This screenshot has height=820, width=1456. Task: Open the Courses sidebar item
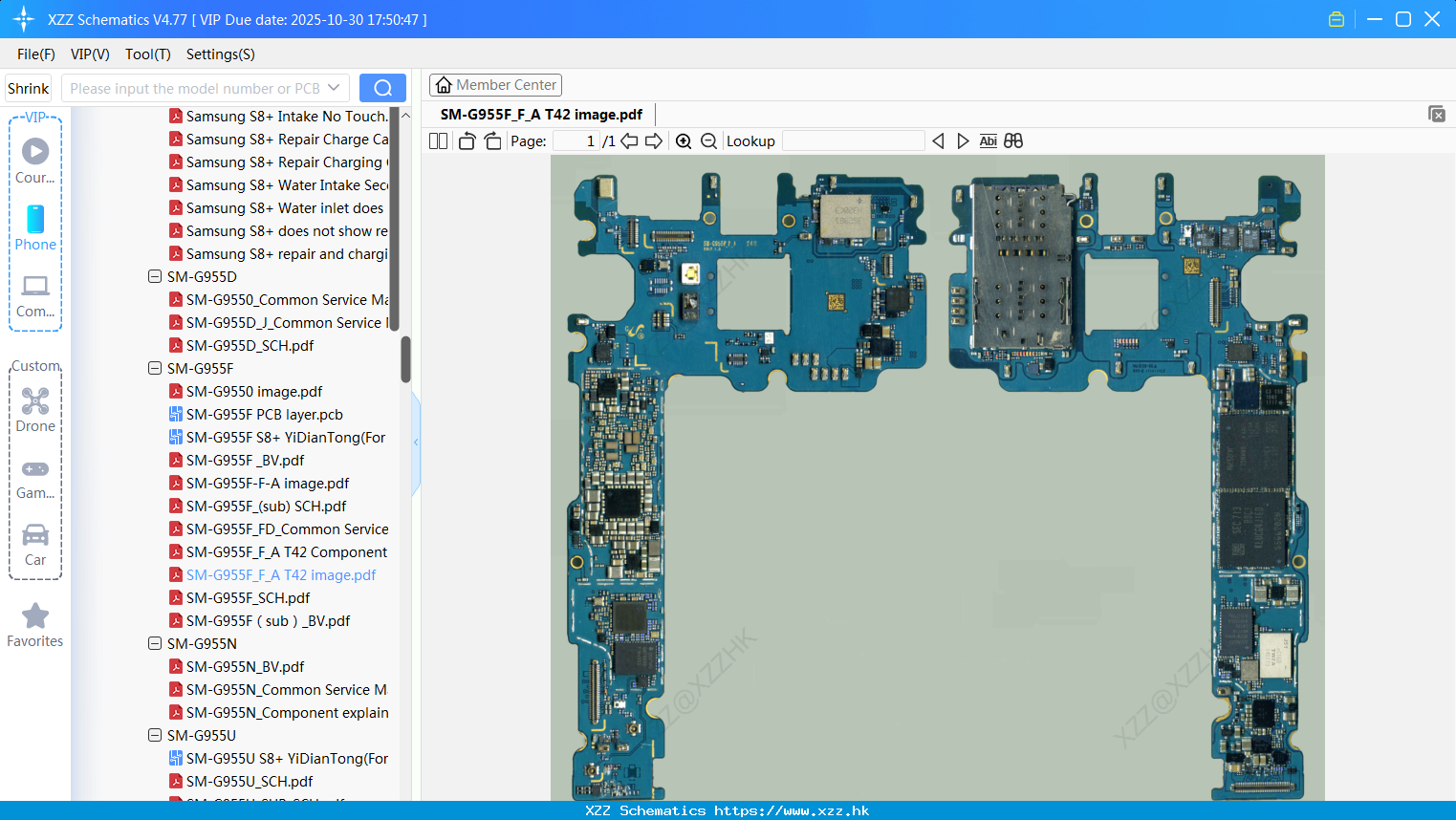[35, 162]
